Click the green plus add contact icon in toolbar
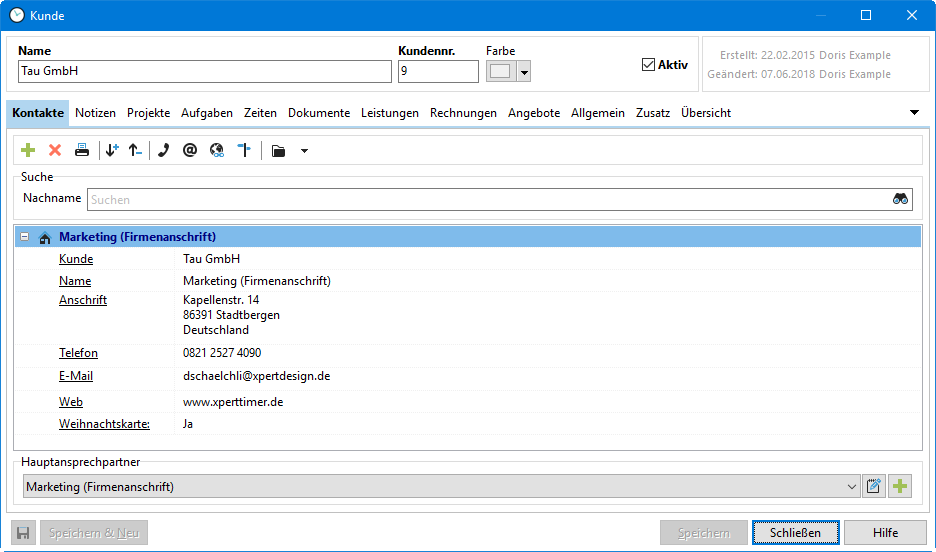The image size is (936, 552). coord(28,150)
